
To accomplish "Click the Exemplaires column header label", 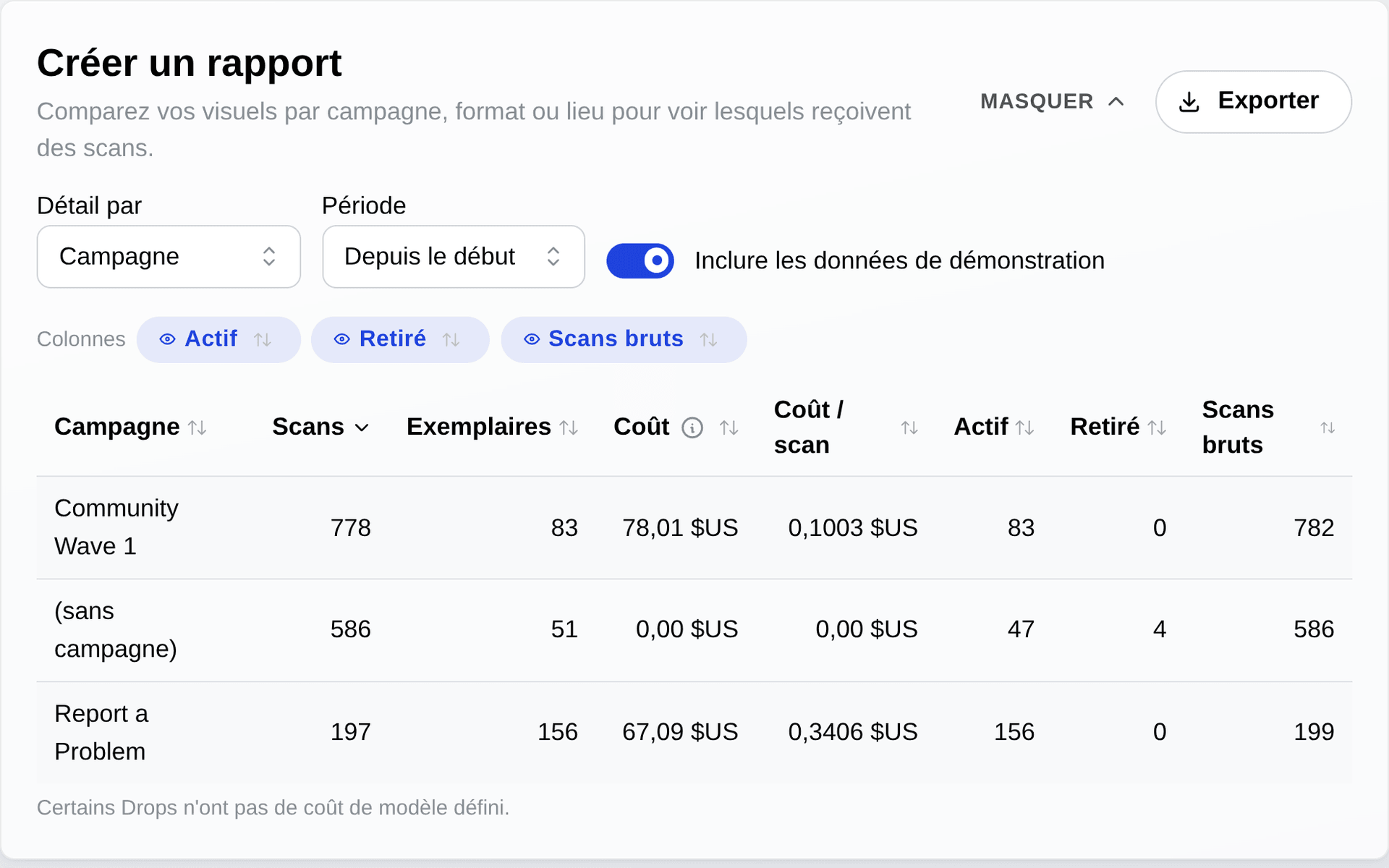I will (479, 427).
